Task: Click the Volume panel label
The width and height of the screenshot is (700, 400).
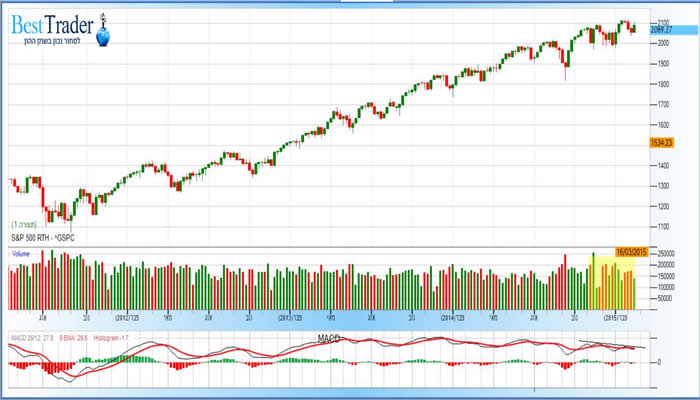Action: (21, 254)
